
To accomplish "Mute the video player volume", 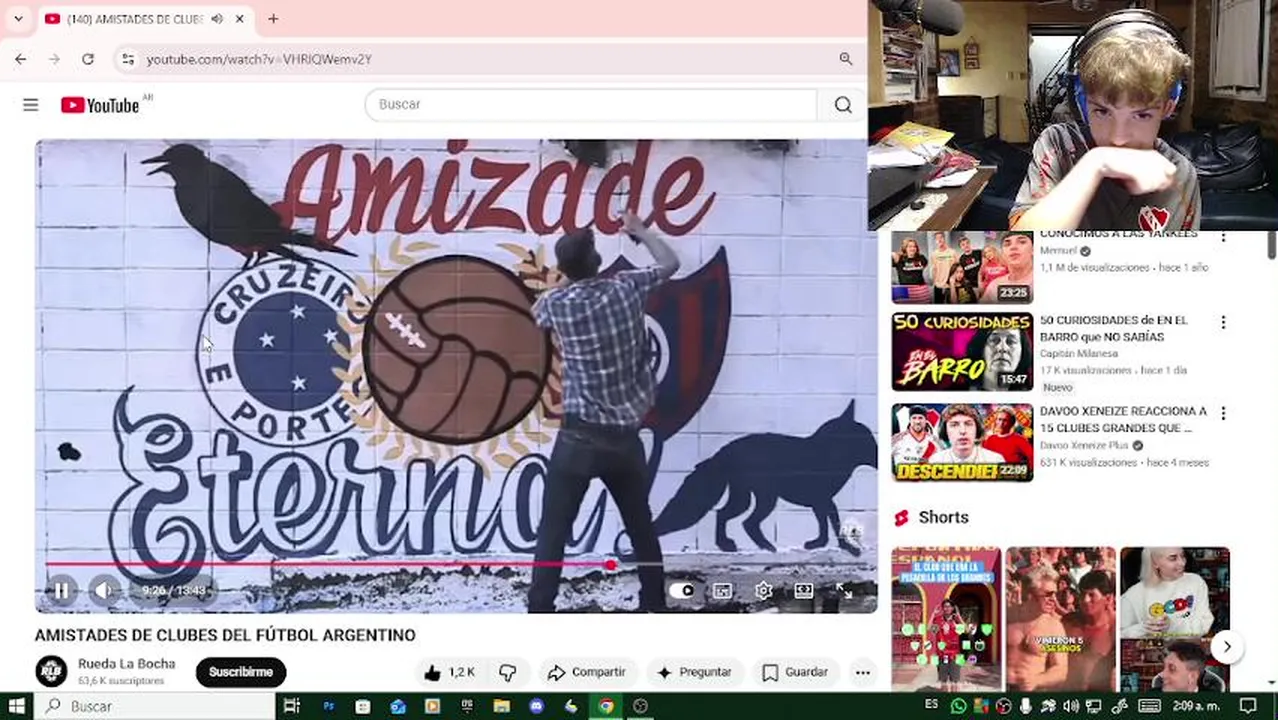I will click(x=103, y=591).
